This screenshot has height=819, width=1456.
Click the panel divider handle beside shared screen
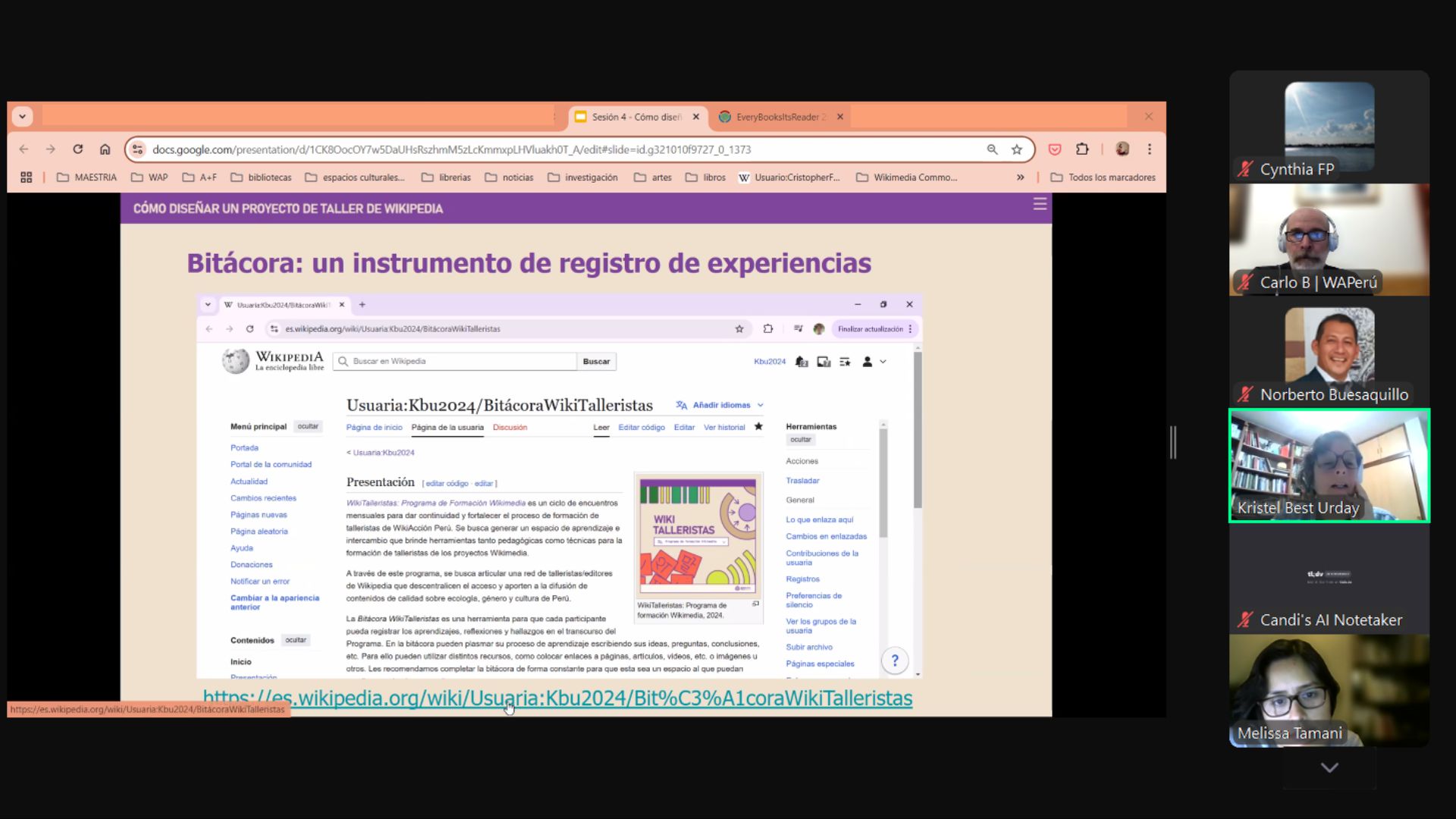click(x=1173, y=442)
